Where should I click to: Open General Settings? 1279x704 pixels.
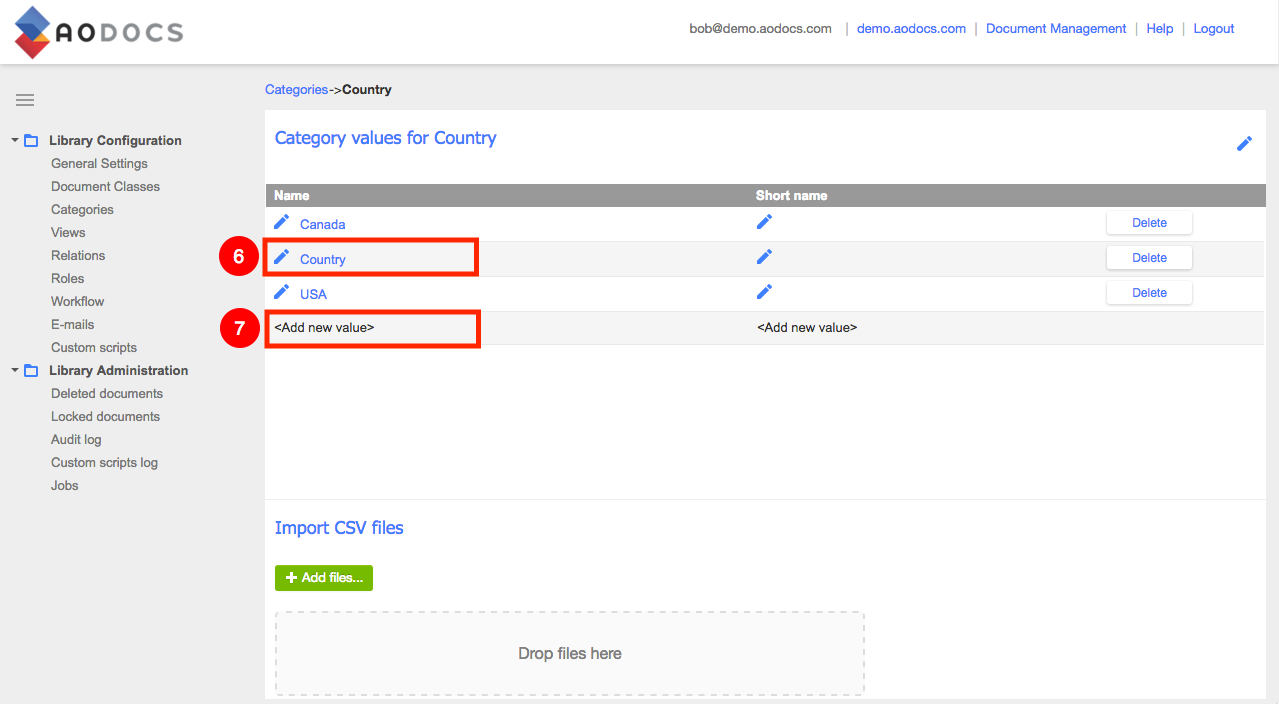[99, 164]
